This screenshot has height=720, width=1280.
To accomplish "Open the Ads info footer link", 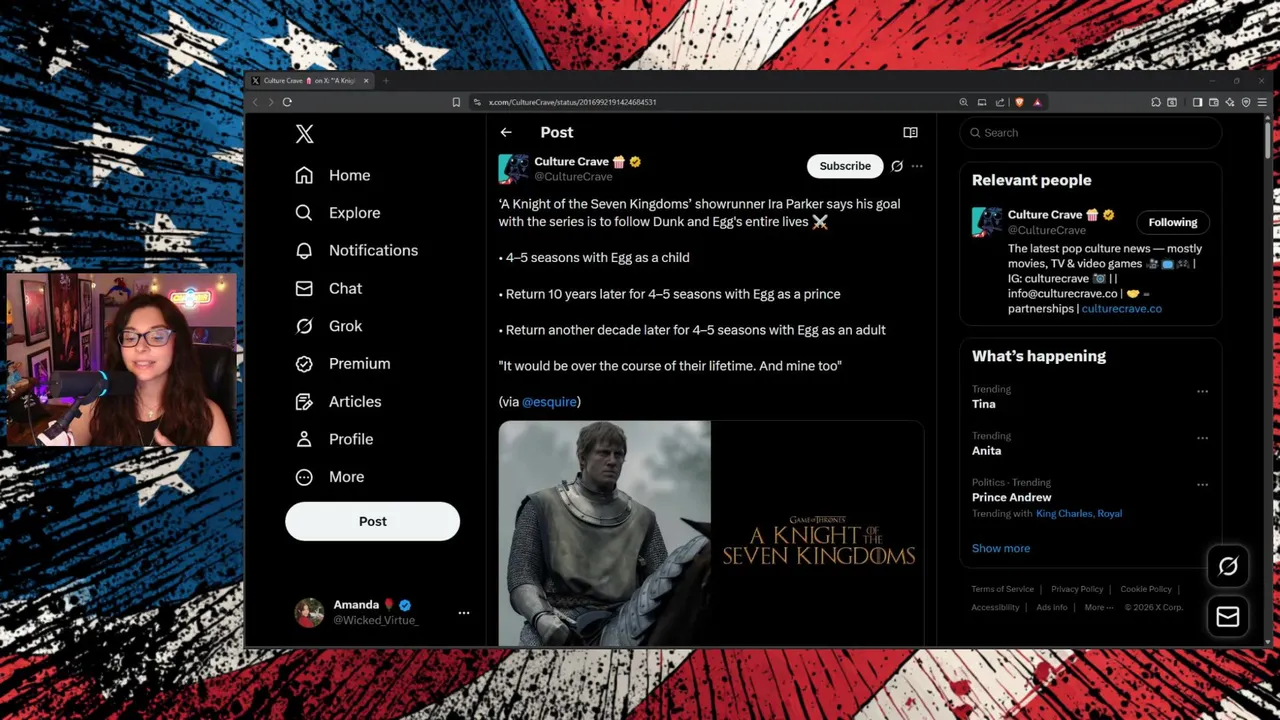I will [x=1052, y=607].
